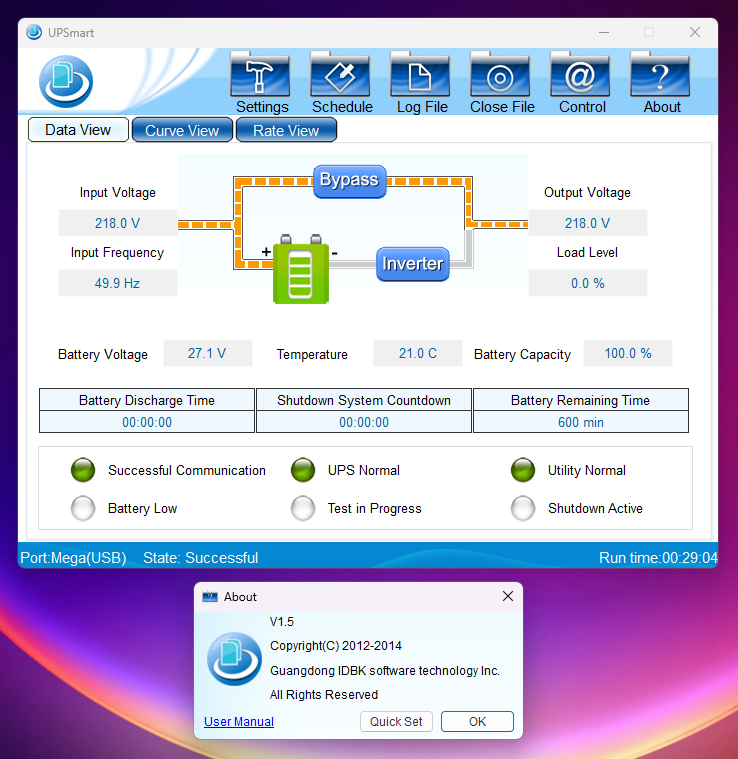
Task: Switch to the Curve View tab
Action: pos(182,130)
